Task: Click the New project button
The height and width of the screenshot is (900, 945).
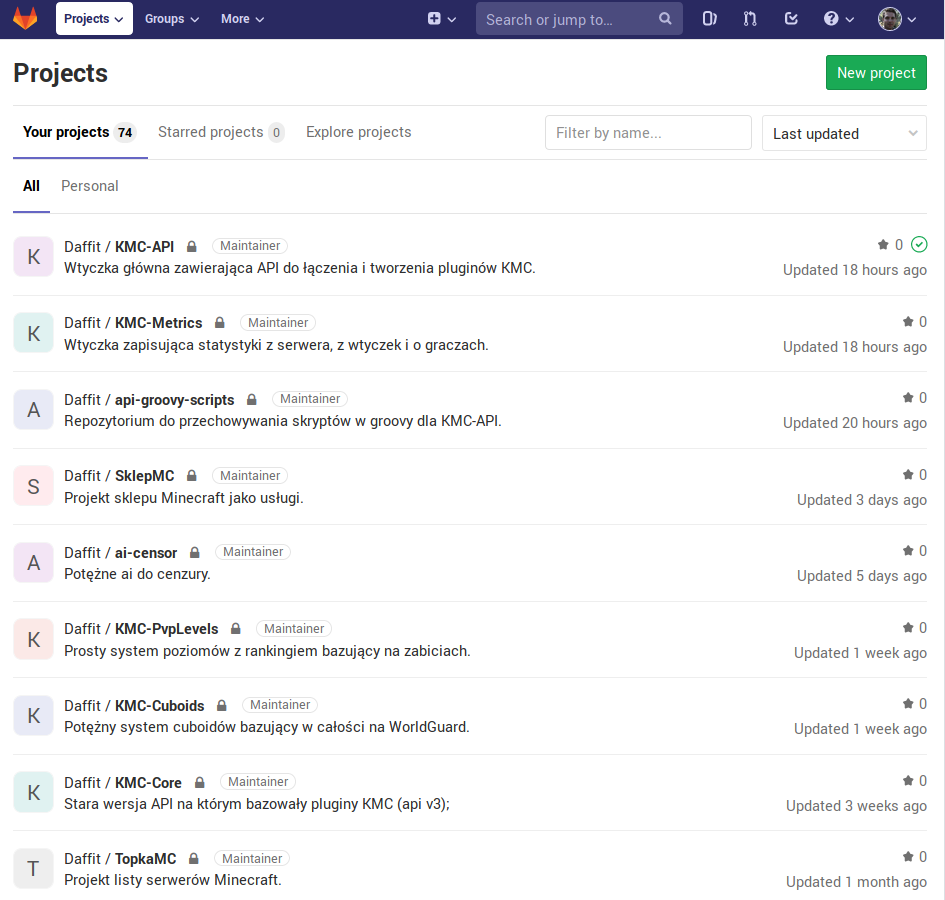Action: (x=876, y=73)
